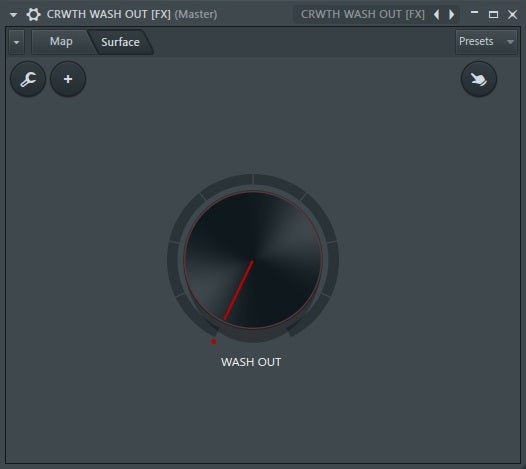Click the window title CRWTH WASH OUT (Master)

(x=132, y=14)
